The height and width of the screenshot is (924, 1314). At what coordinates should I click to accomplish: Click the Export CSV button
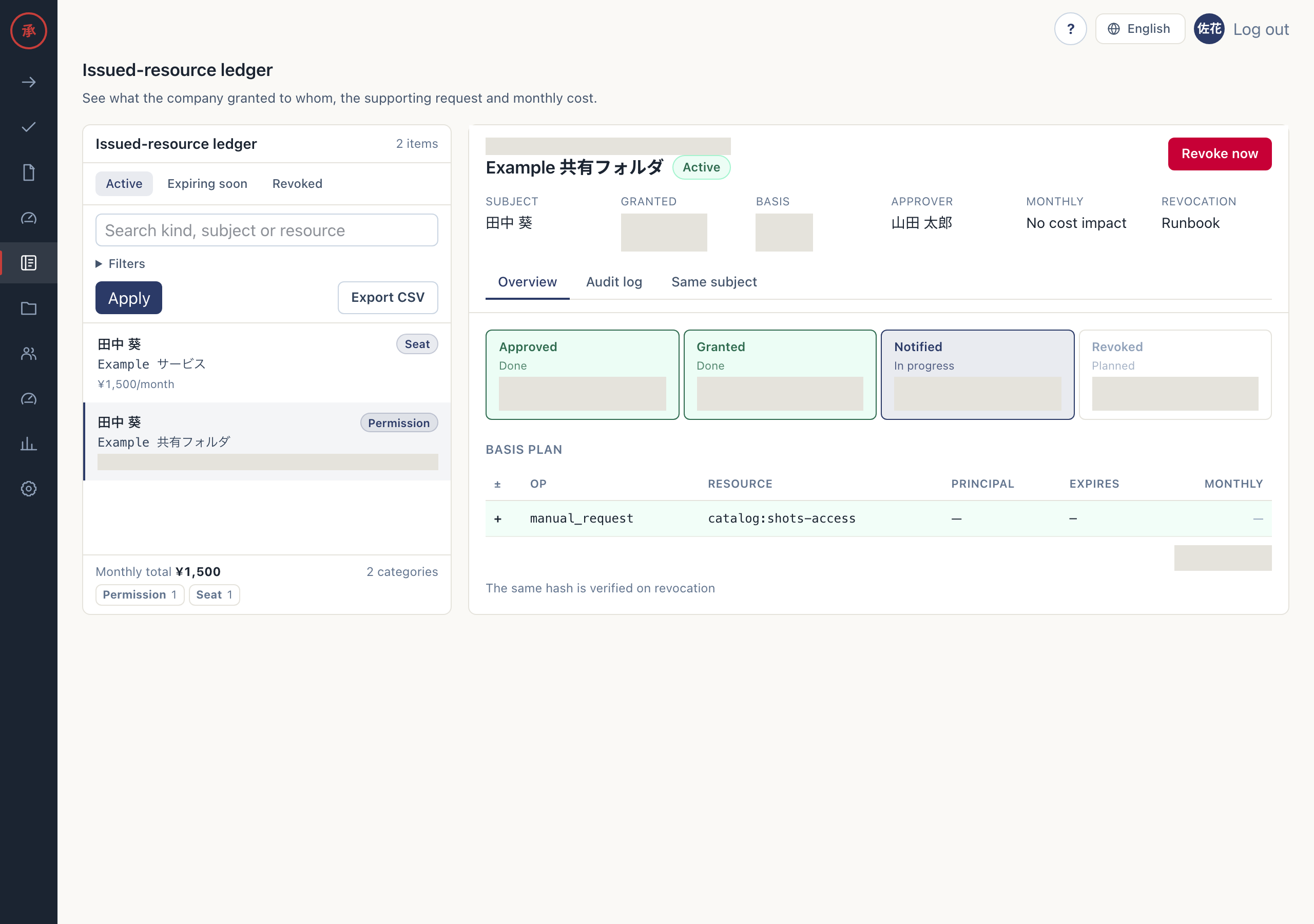click(x=388, y=298)
